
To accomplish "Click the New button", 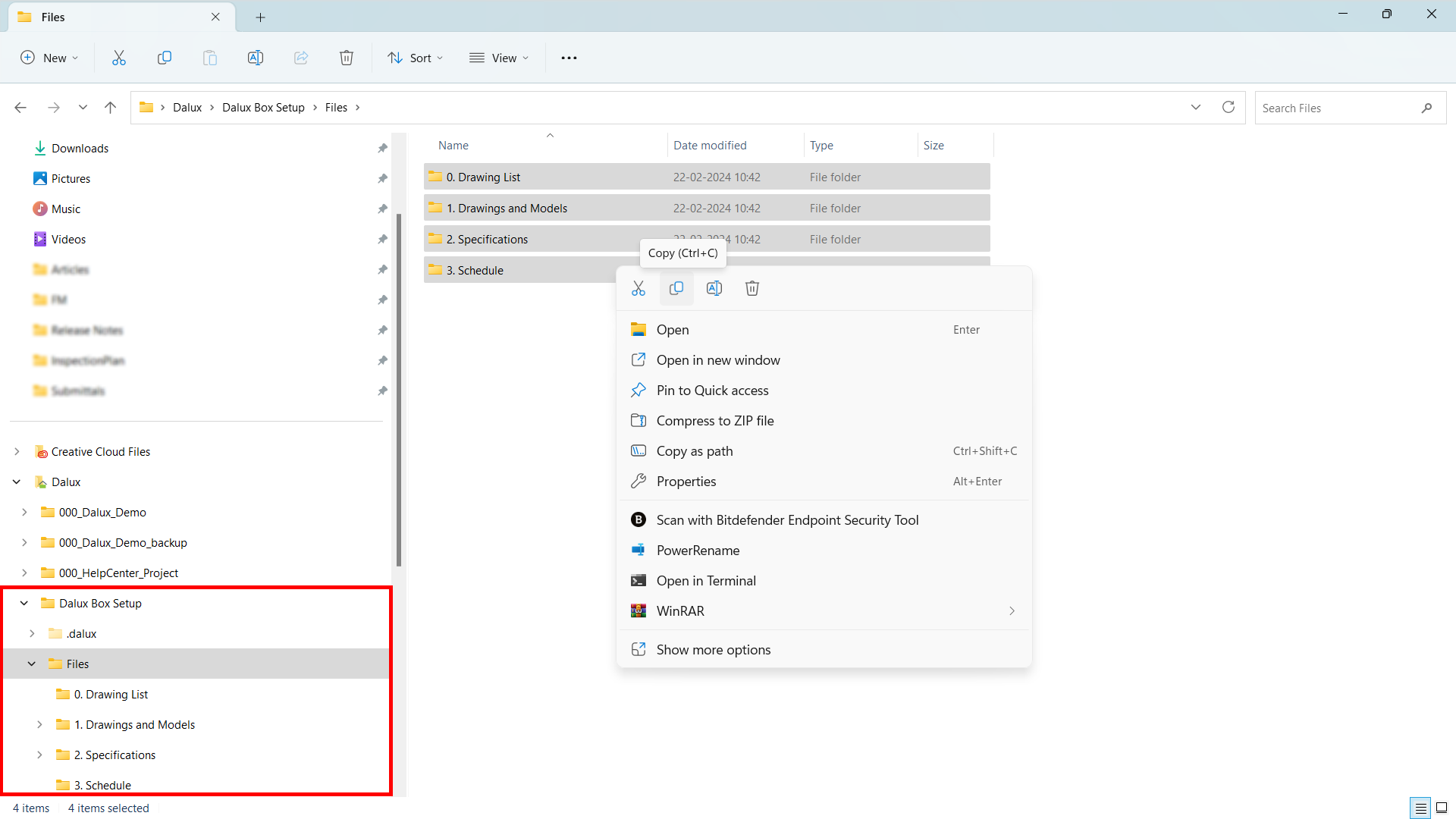I will pos(49,58).
